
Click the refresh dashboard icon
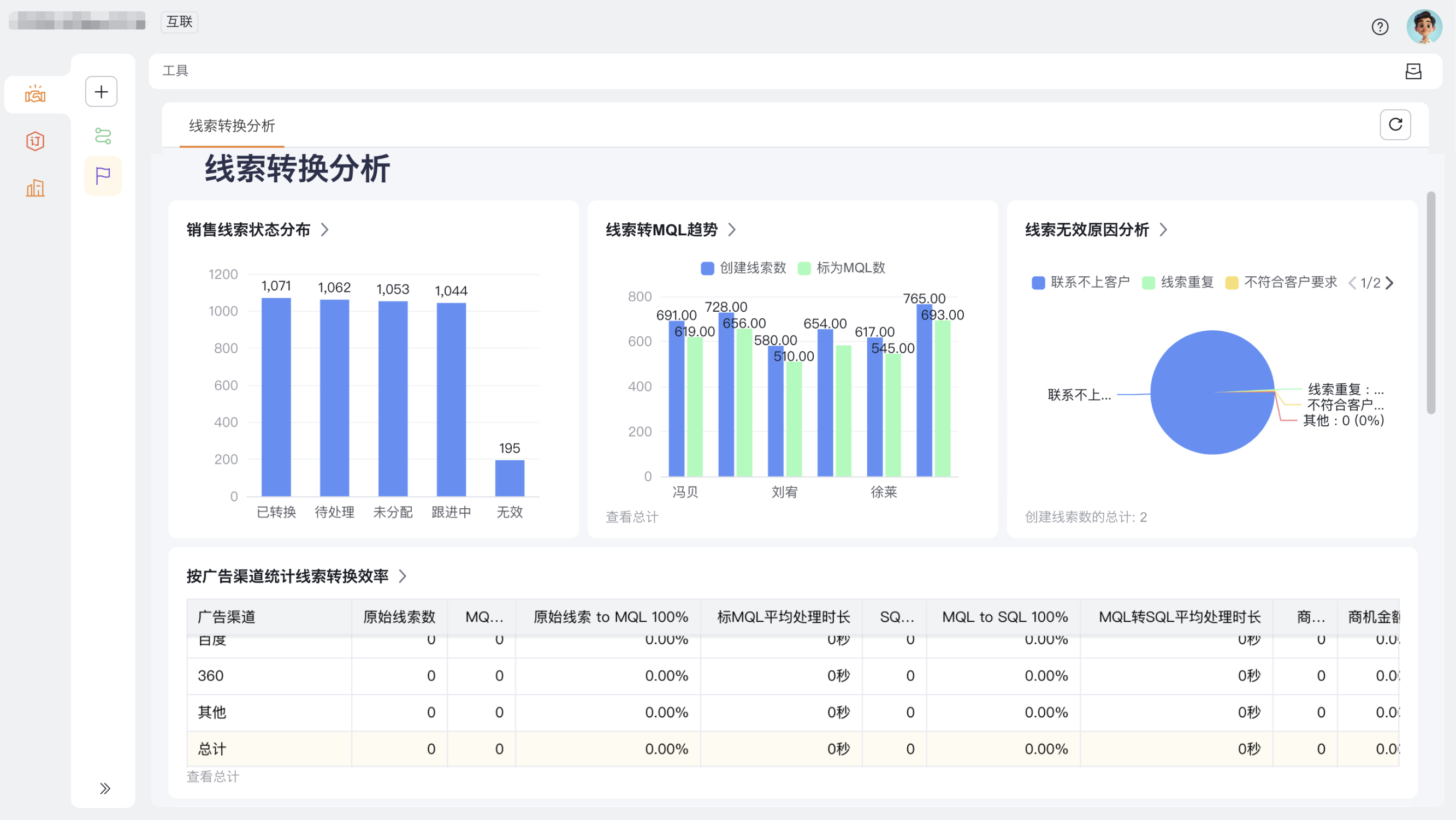tap(1394, 124)
